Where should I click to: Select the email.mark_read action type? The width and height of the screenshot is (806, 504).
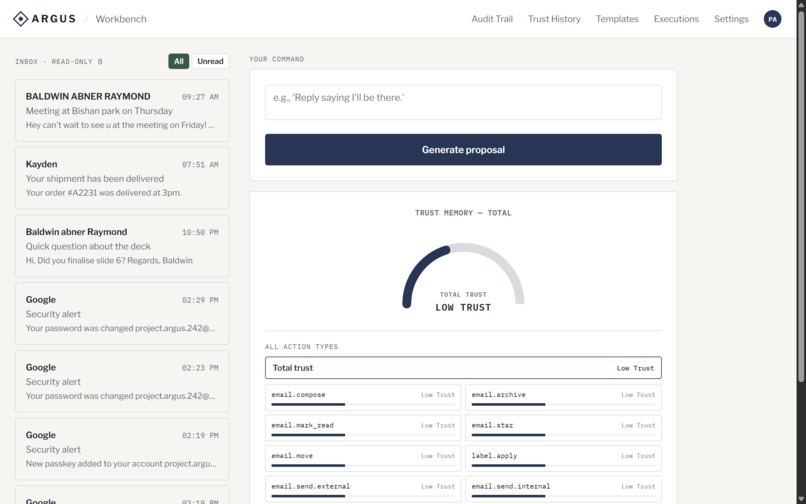click(363, 428)
